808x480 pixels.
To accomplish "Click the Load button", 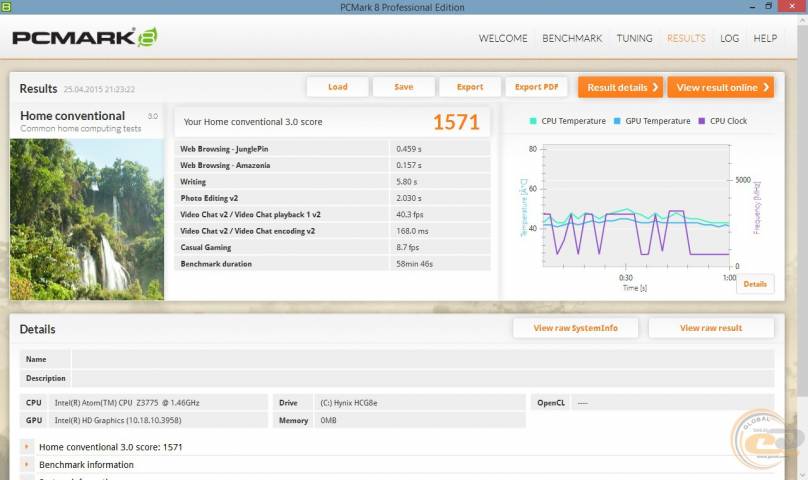I will click(x=338, y=87).
